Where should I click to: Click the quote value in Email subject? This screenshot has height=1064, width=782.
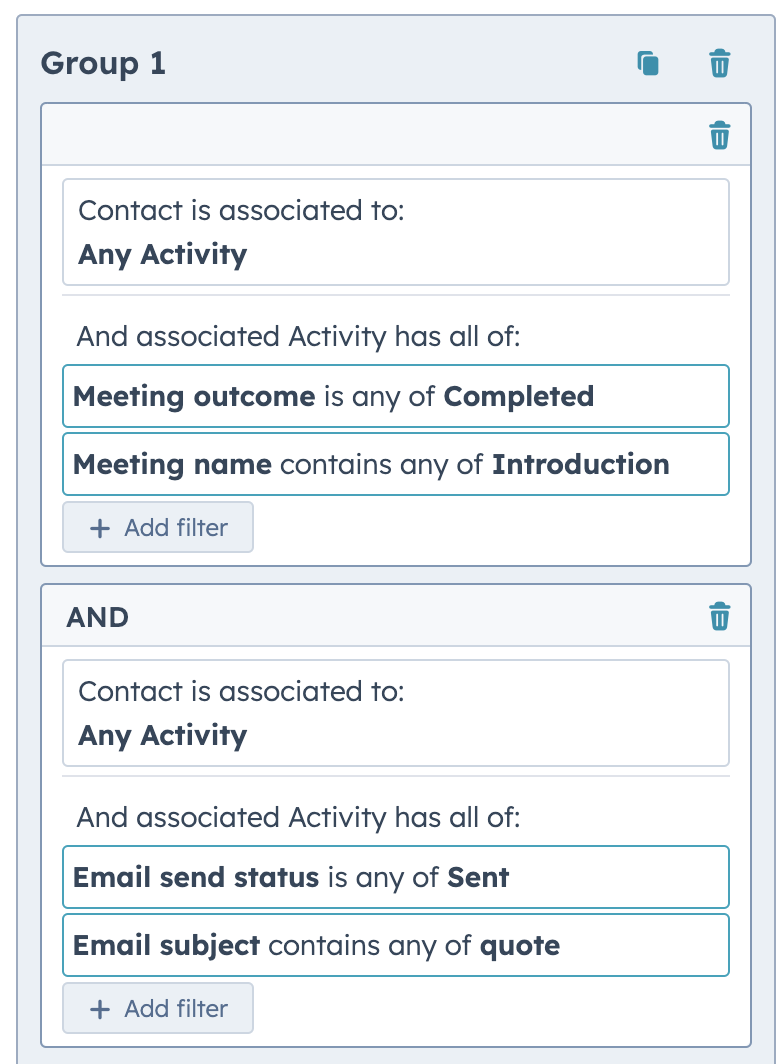520,946
